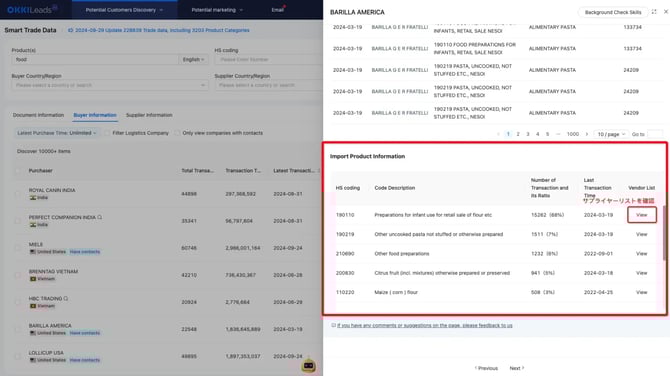
Task: Open the BRENNTAG VIETNAM purchaser row
Action: [167, 275]
